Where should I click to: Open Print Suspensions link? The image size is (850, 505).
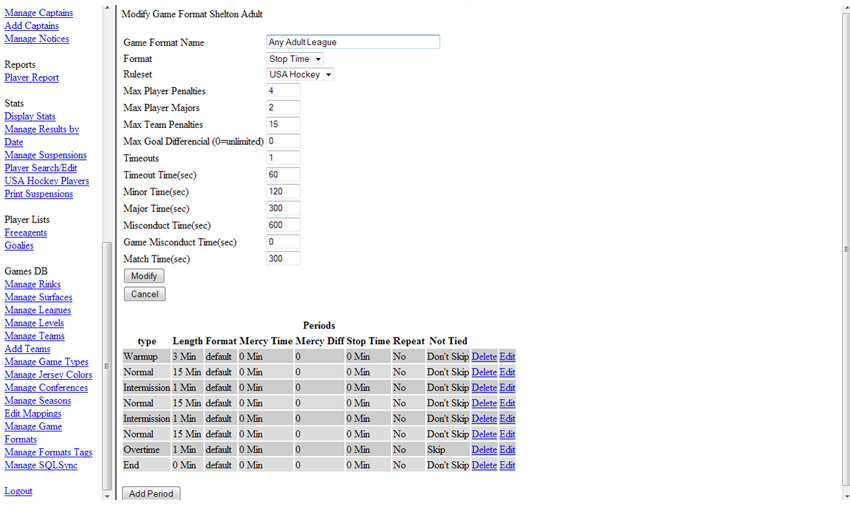(x=38, y=194)
